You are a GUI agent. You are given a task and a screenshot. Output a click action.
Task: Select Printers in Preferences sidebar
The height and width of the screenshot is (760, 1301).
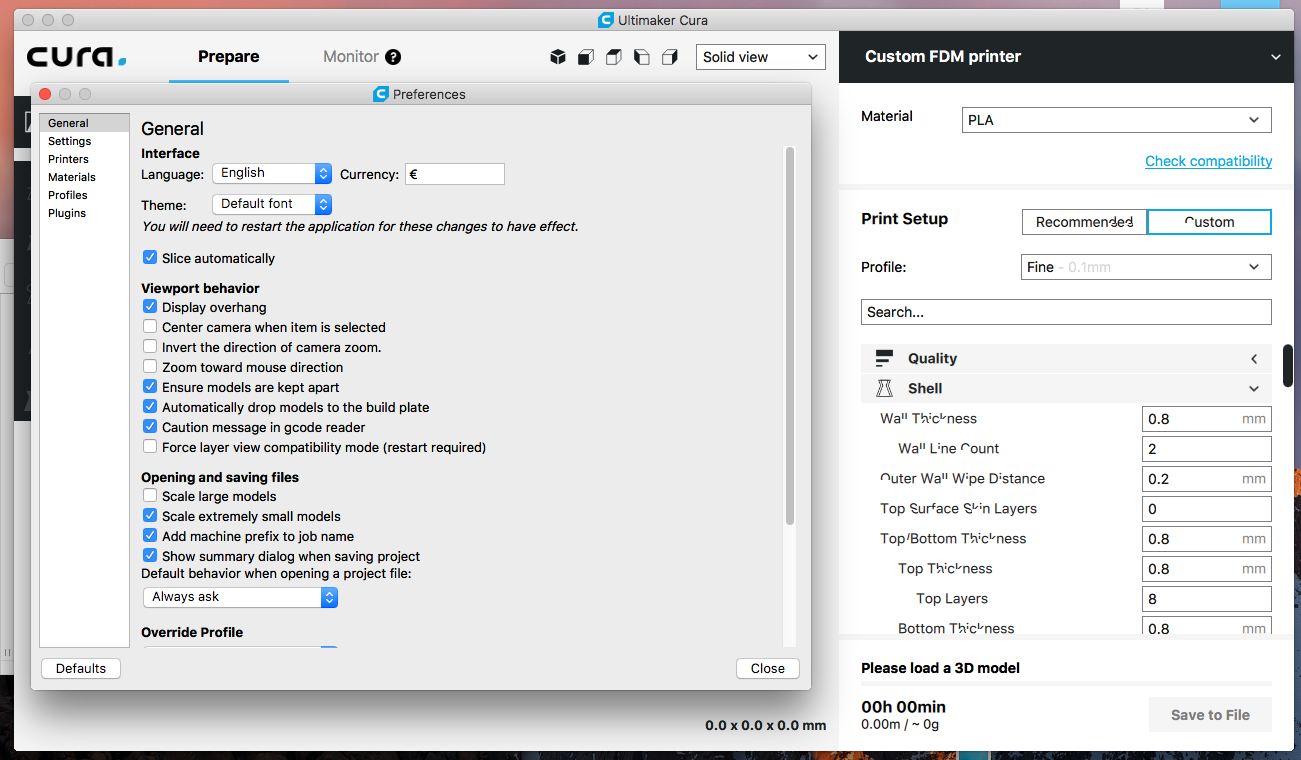(x=84, y=159)
